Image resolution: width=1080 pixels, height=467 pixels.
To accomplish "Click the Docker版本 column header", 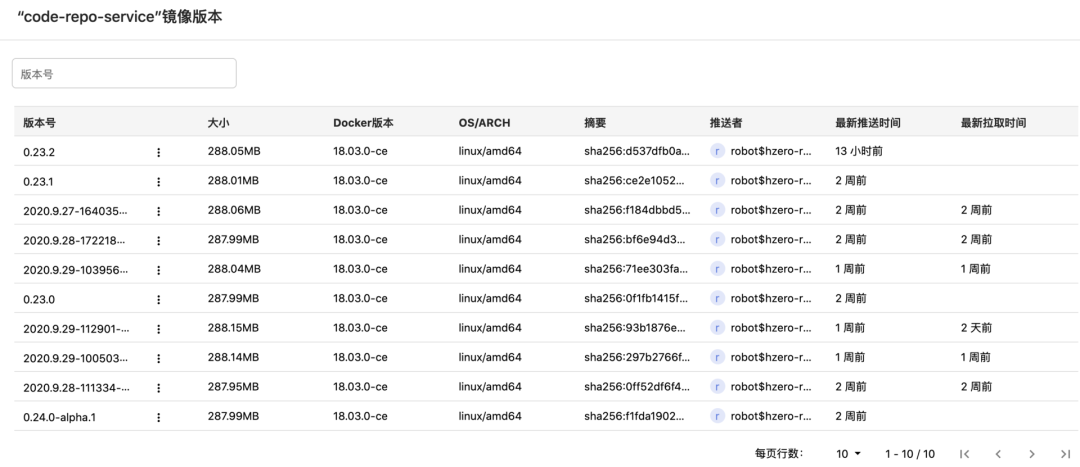I will point(363,123).
